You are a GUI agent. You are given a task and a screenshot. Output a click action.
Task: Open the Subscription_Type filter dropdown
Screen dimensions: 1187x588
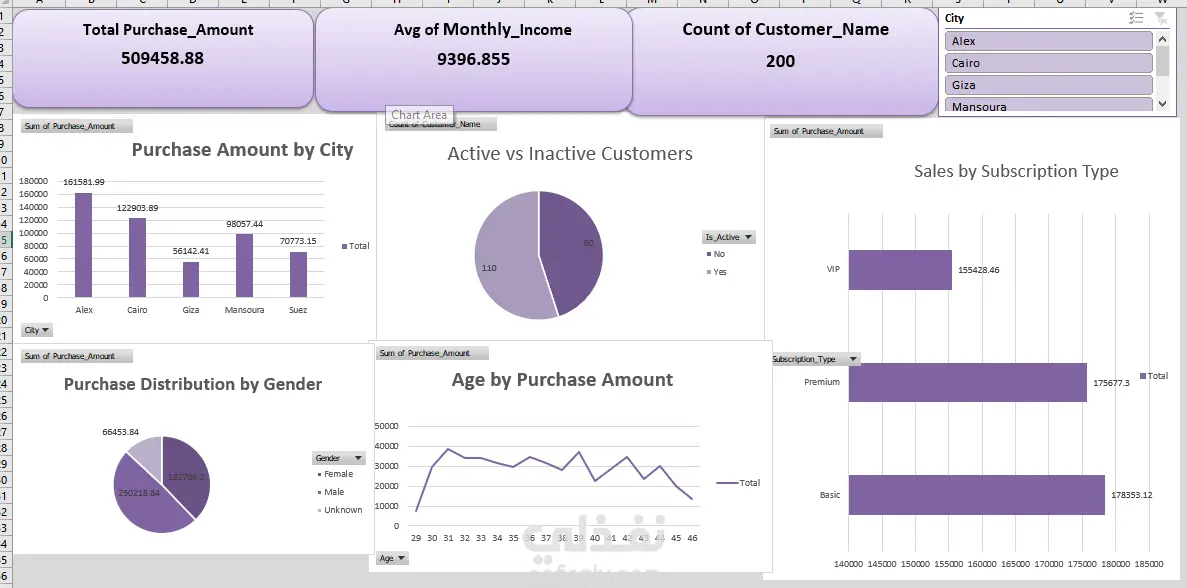[x=815, y=359]
